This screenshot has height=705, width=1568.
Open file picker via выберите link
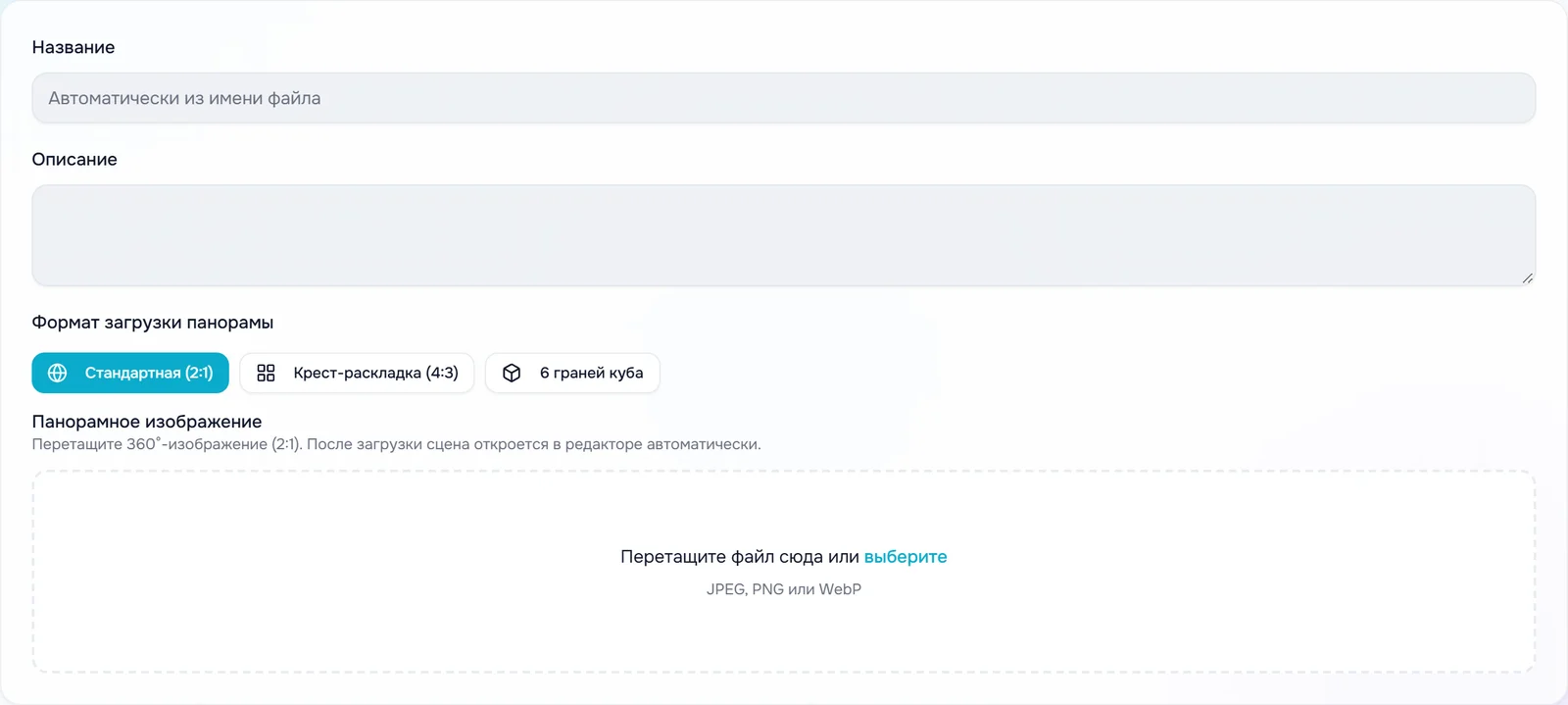click(906, 557)
